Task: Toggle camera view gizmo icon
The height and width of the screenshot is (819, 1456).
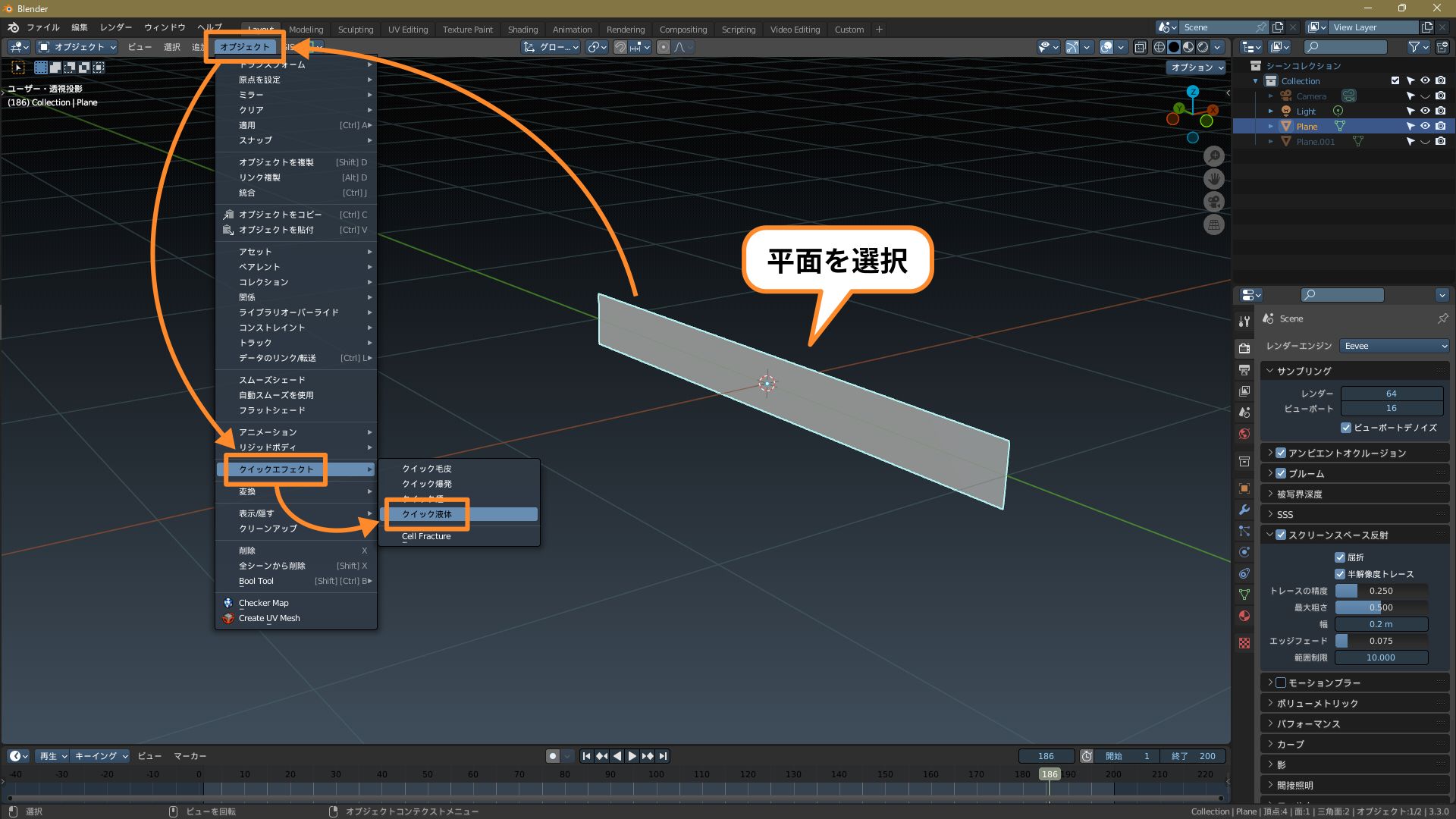Action: point(1214,202)
